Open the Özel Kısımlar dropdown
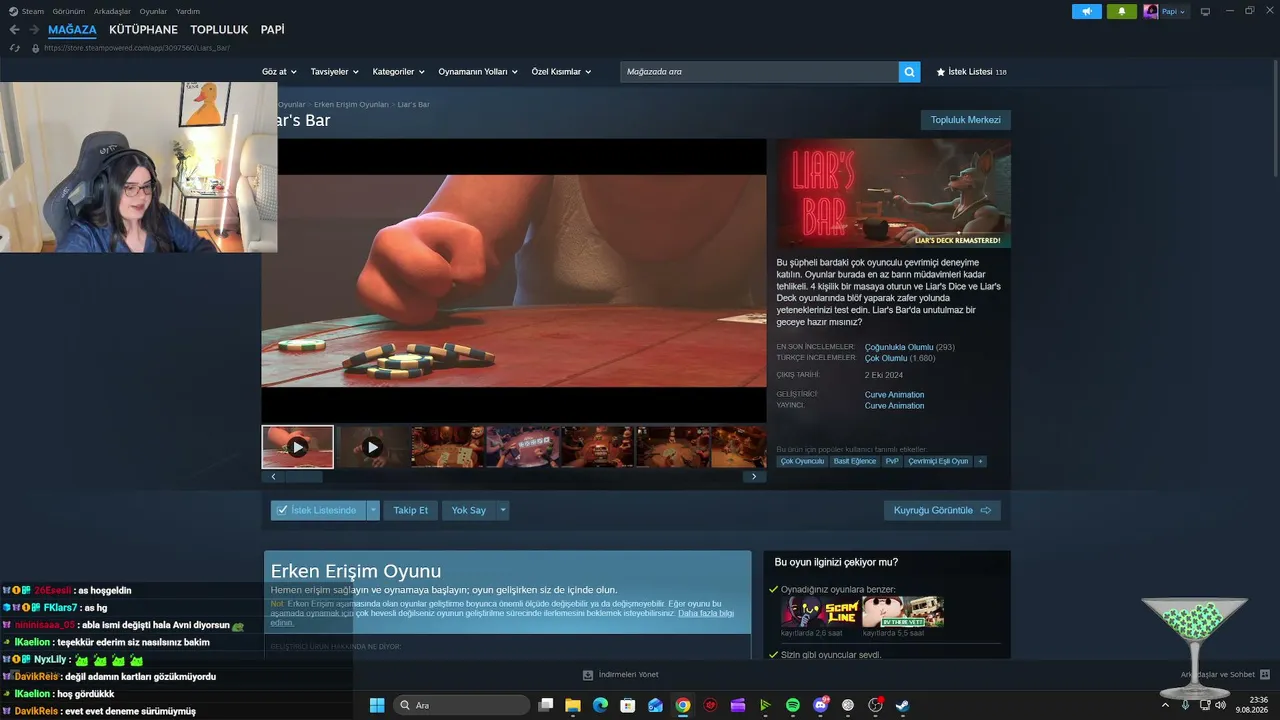This screenshot has height=720, width=1280. tap(561, 72)
